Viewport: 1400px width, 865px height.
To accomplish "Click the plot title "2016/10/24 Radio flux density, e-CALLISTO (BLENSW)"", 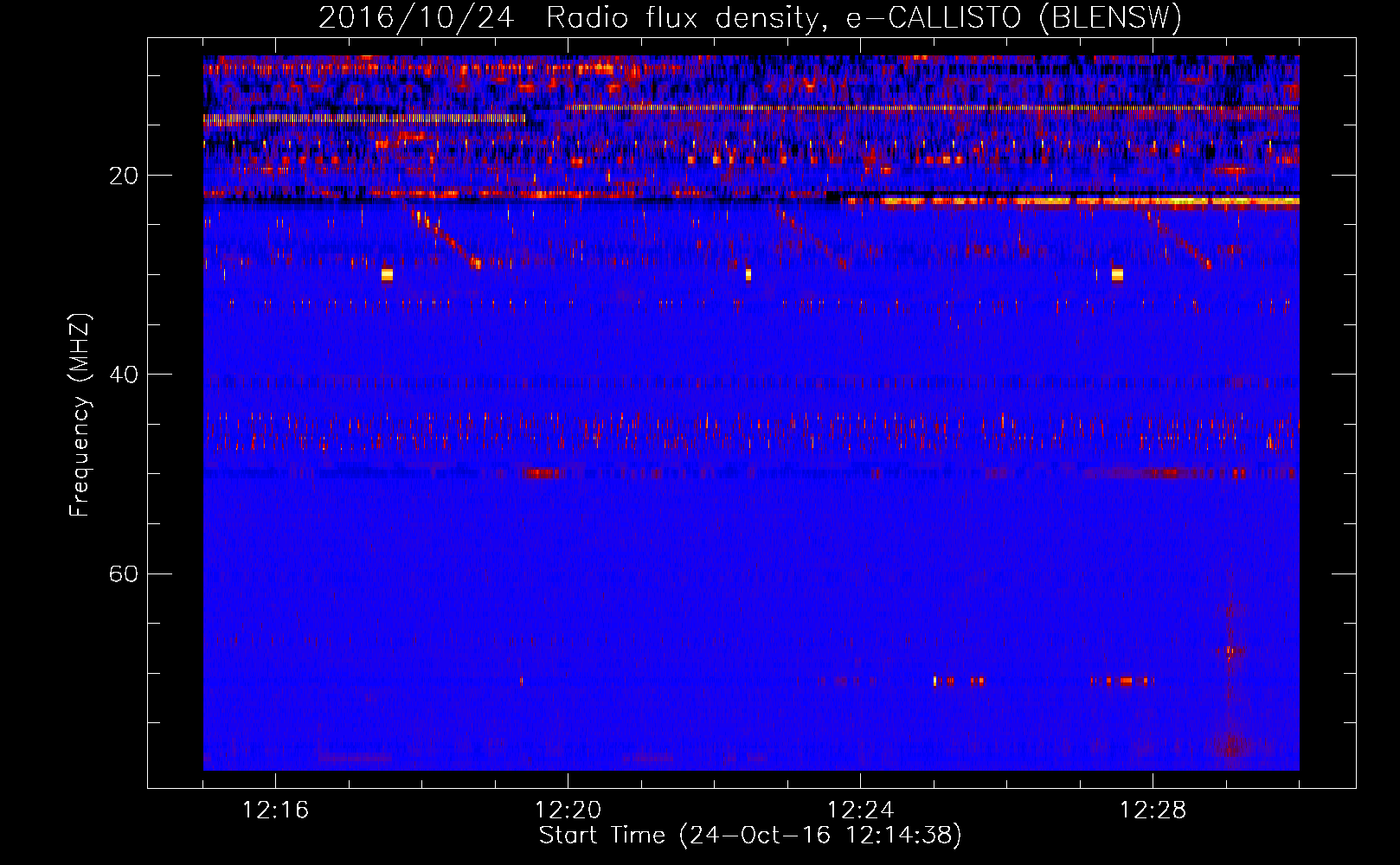I will coord(750,17).
